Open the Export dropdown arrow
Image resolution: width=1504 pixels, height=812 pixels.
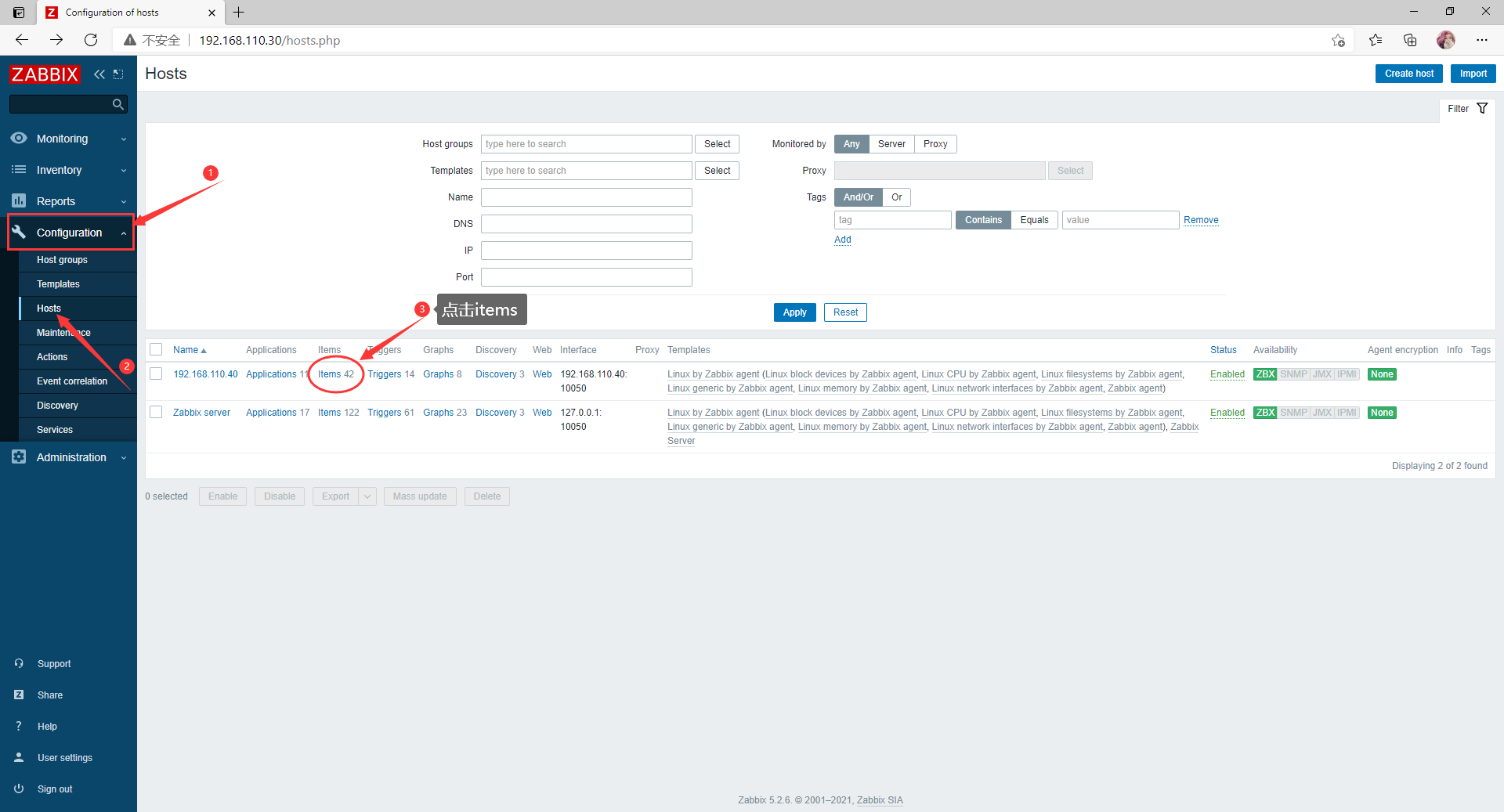point(367,496)
